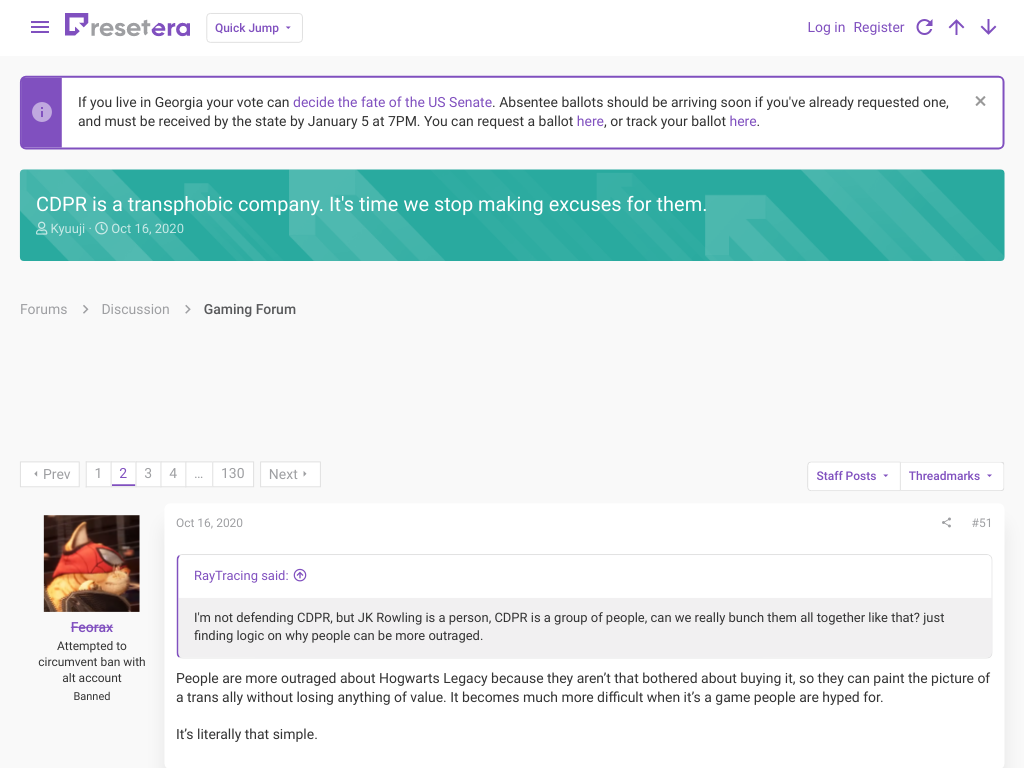1024x768 pixels.
Task: Dismiss the Georgia voting notice
Action: (x=980, y=101)
